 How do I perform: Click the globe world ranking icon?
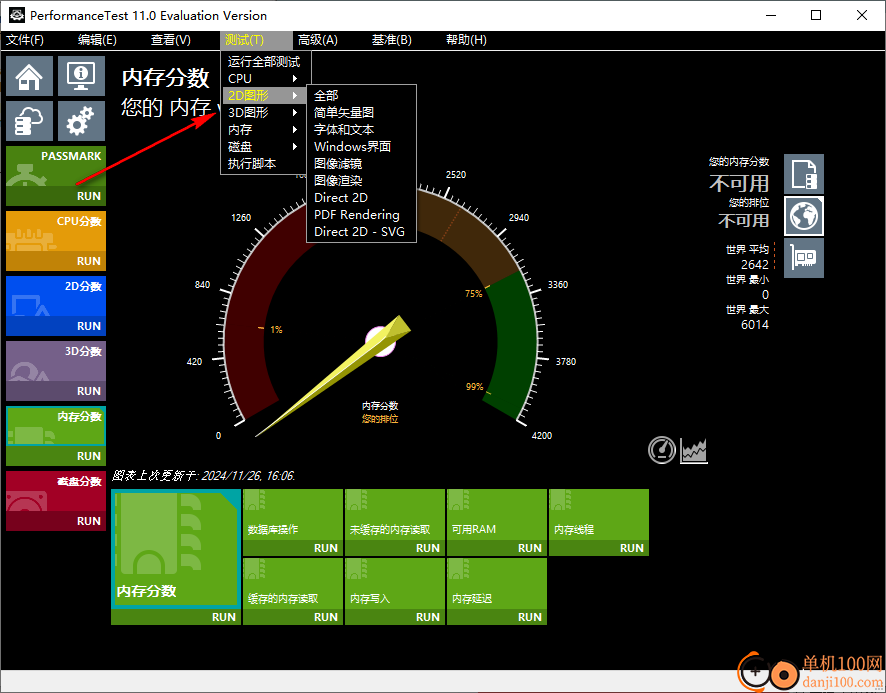pyautogui.click(x=804, y=216)
